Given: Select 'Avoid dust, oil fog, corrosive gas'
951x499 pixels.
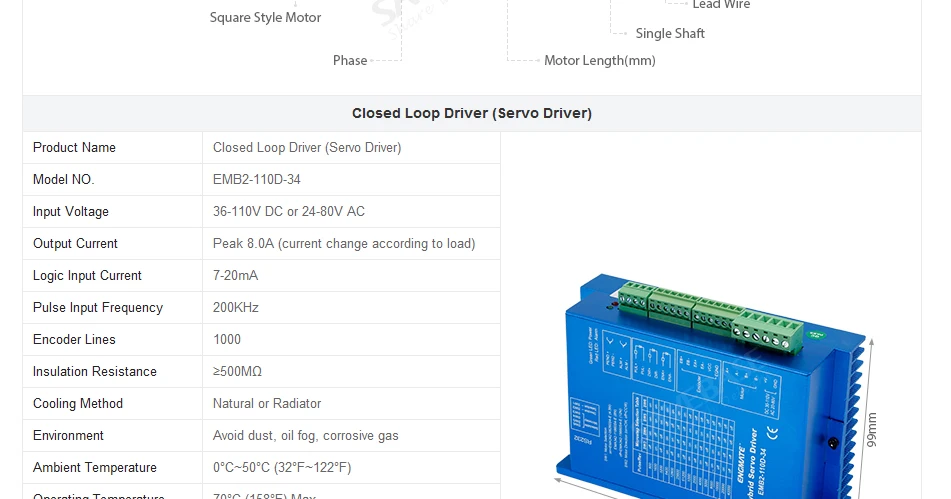Looking at the screenshot, I should pos(306,436).
